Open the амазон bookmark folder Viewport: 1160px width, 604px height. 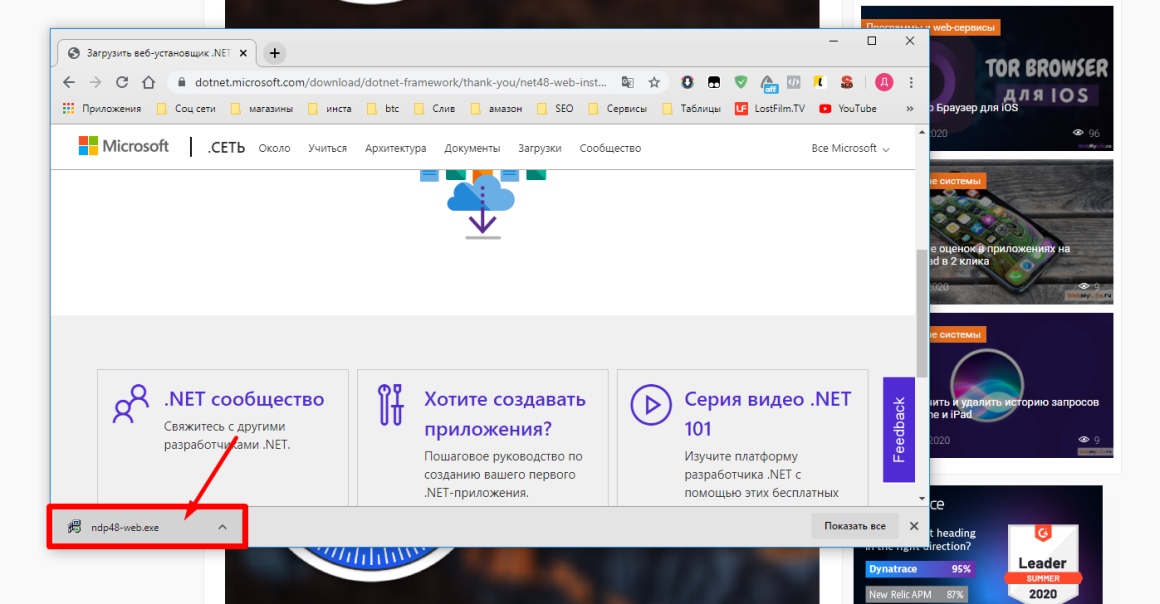pos(496,109)
